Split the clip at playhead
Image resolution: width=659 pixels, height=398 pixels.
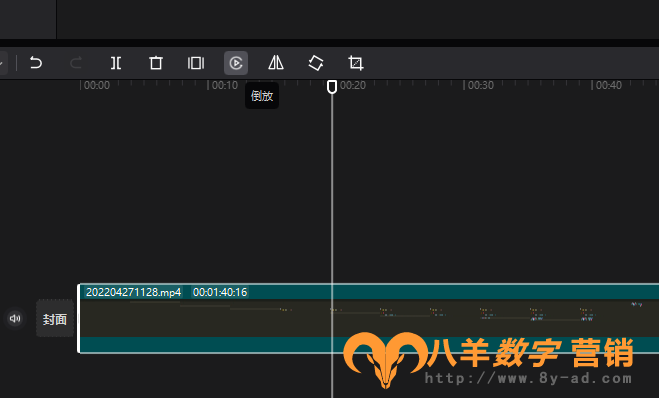click(x=116, y=63)
